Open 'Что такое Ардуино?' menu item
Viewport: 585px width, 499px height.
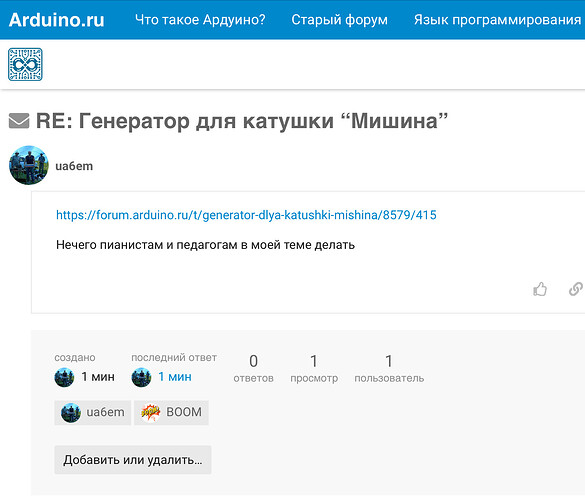pos(200,20)
